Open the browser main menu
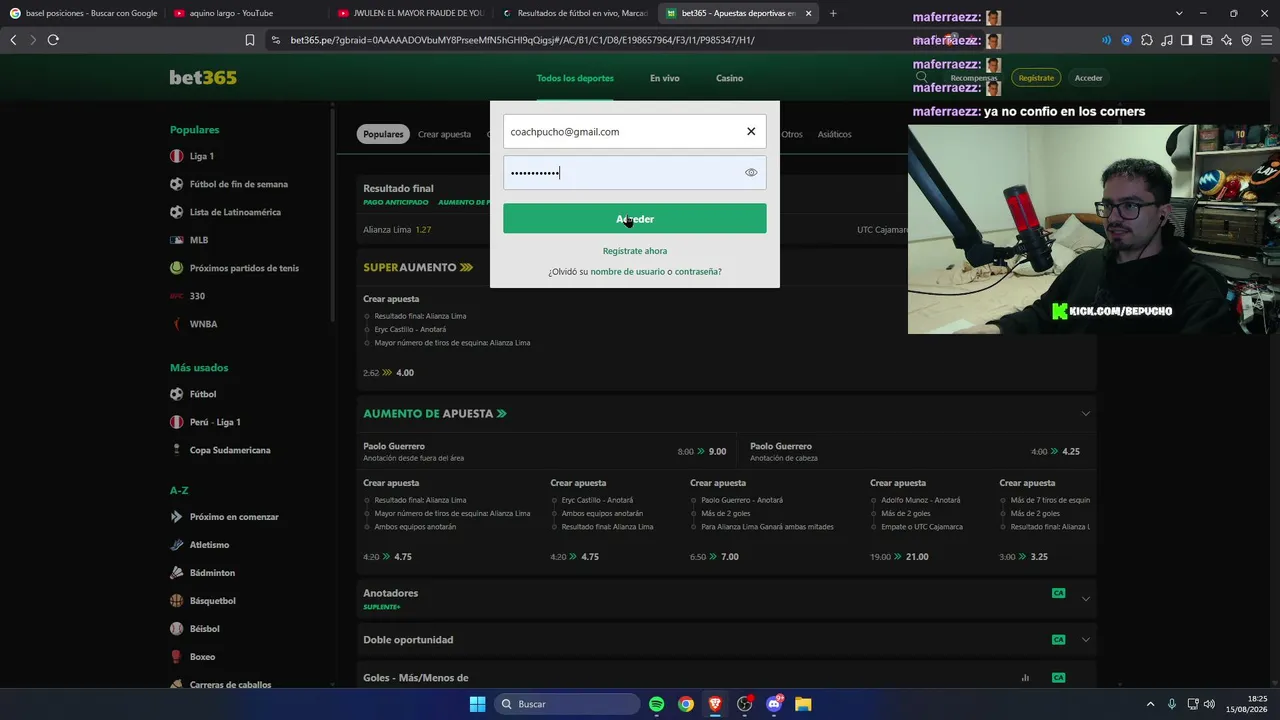1280x720 pixels. coord(1266,40)
